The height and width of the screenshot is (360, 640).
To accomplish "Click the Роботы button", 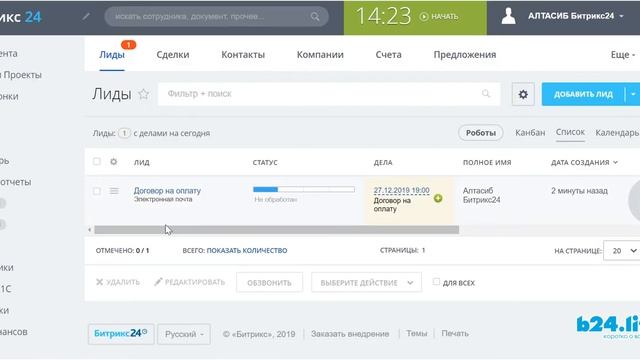I will tap(480, 133).
